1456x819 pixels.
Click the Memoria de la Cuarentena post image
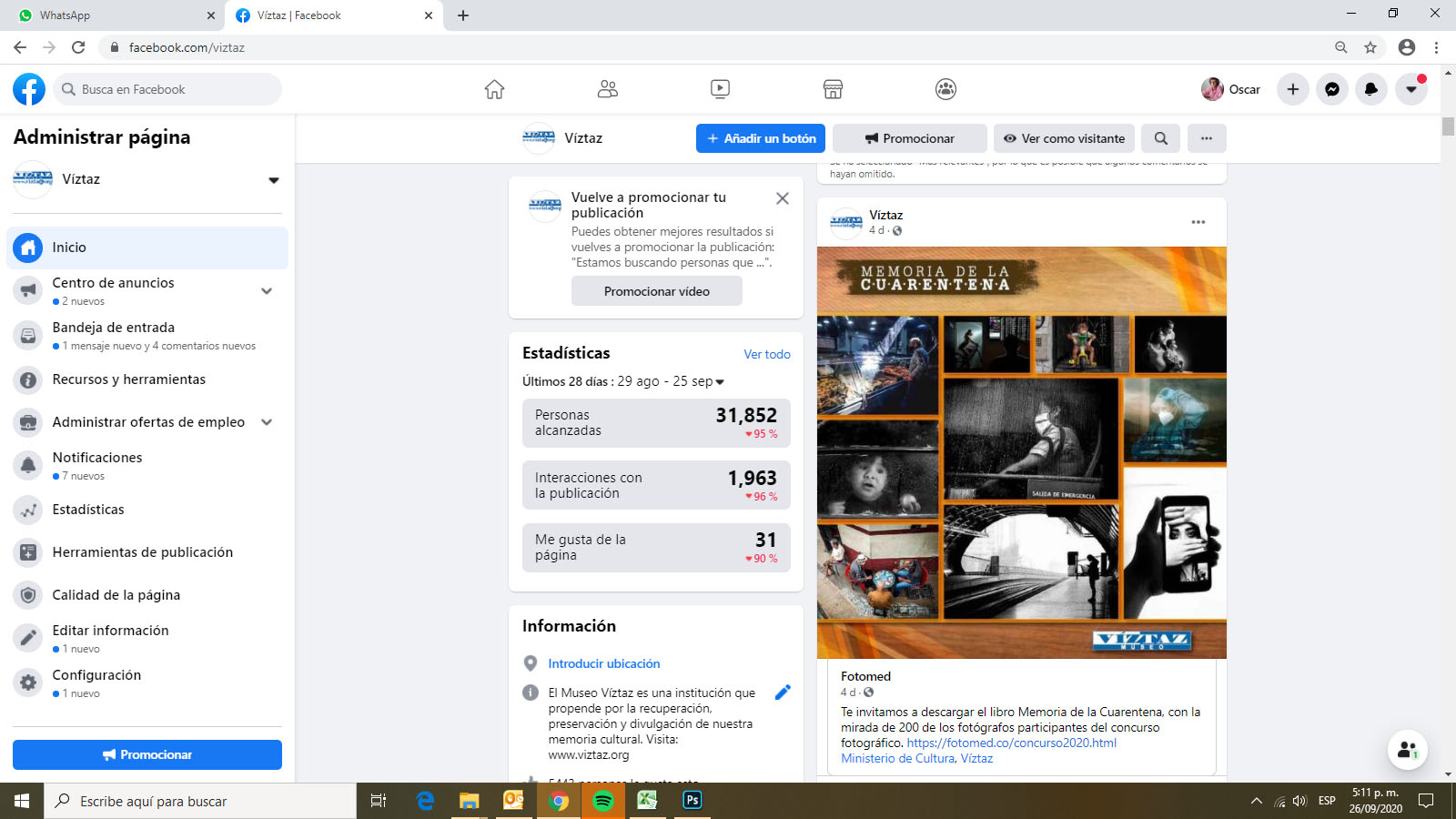pos(1021,452)
